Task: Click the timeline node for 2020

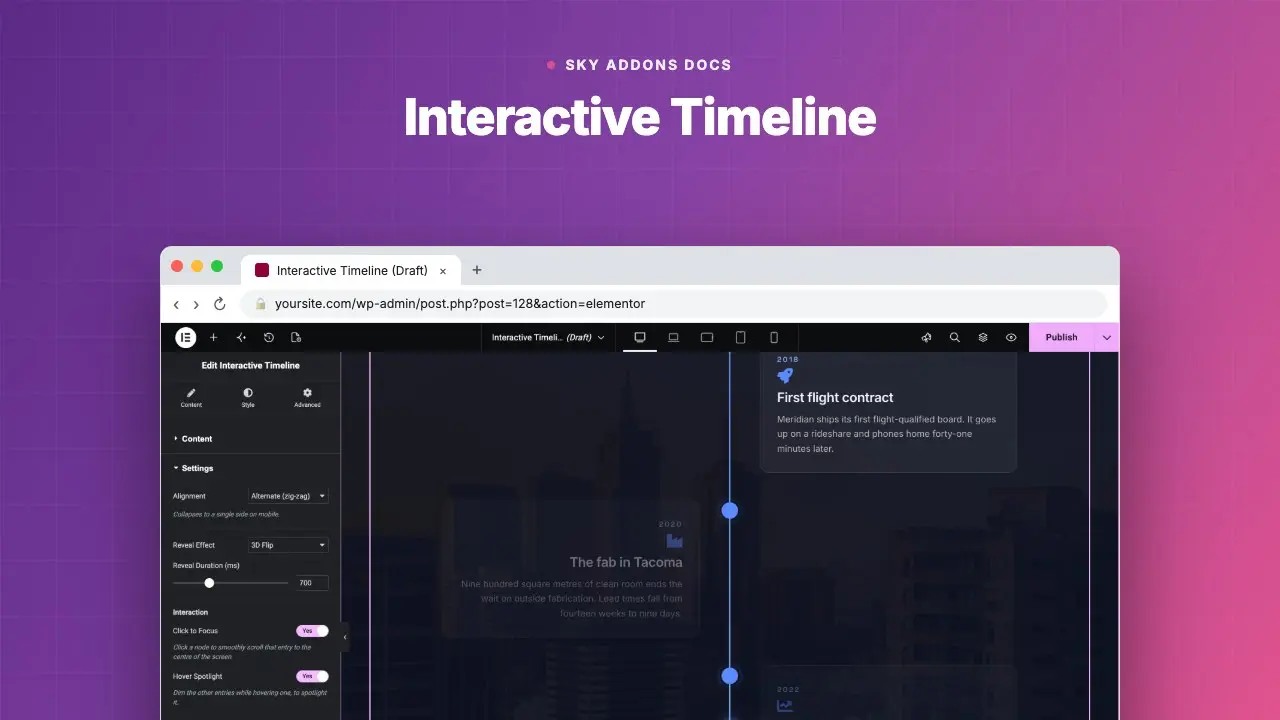Action: [x=730, y=510]
